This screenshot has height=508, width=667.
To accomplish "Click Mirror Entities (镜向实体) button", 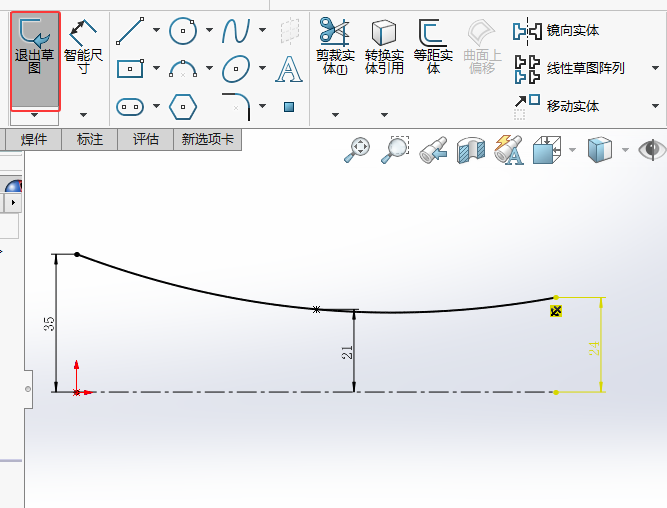I will click(556, 31).
